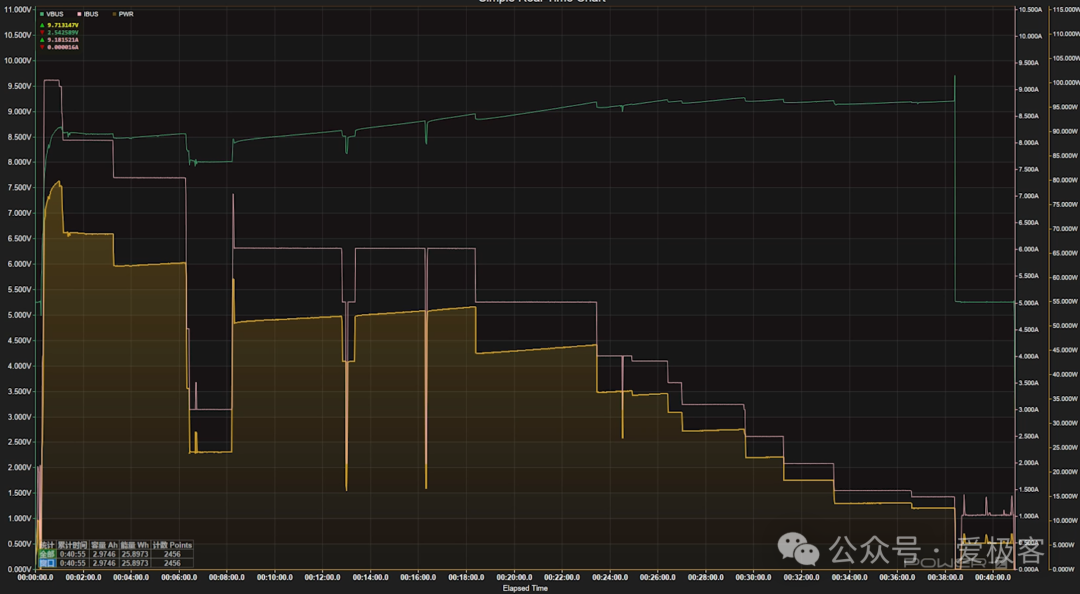Click 25.8973 energy in the 窗口 row
This screenshot has width=1080, height=594.
(135, 563)
